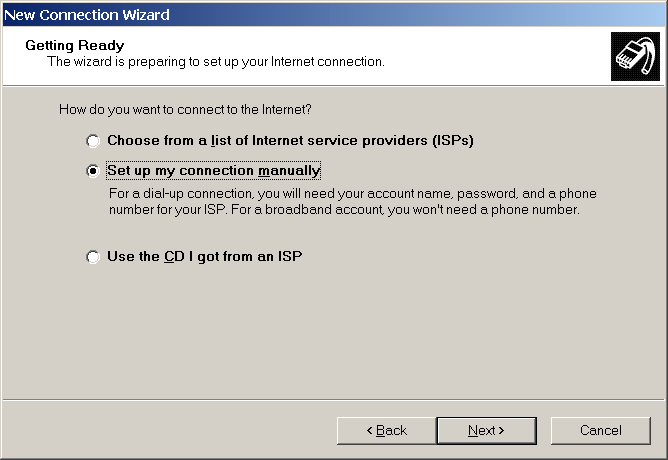Image resolution: width=668 pixels, height=460 pixels.
Task: Click the wizard preparing subtitle text
Action: coord(216,62)
